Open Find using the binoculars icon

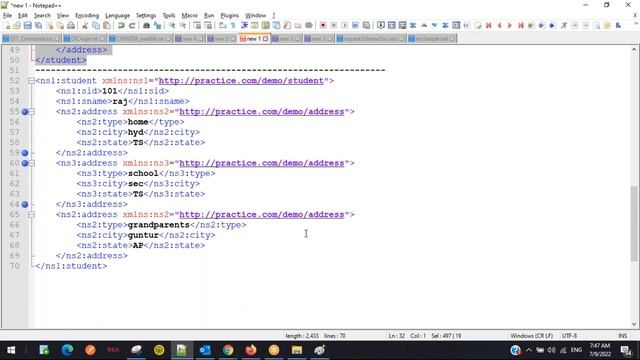click(x=146, y=25)
